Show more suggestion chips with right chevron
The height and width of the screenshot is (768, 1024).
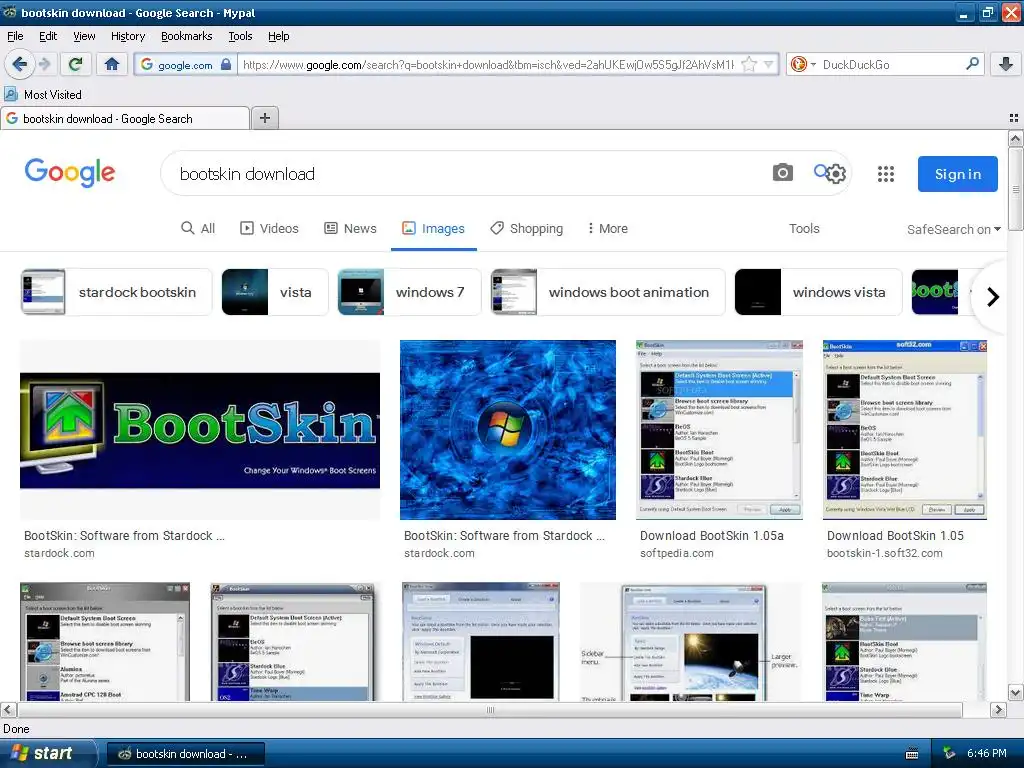pyautogui.click(x=993, y=296)
